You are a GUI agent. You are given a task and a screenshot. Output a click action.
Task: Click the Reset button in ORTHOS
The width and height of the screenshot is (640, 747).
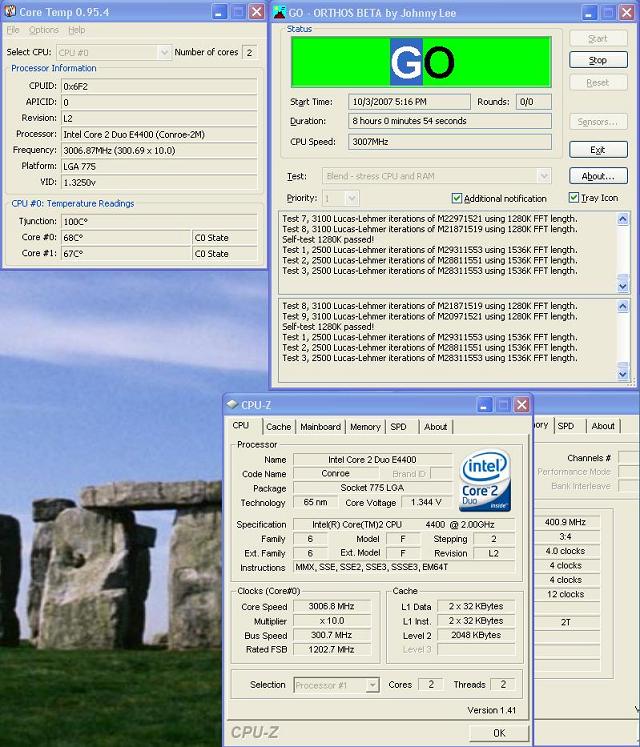coord(598,82)
